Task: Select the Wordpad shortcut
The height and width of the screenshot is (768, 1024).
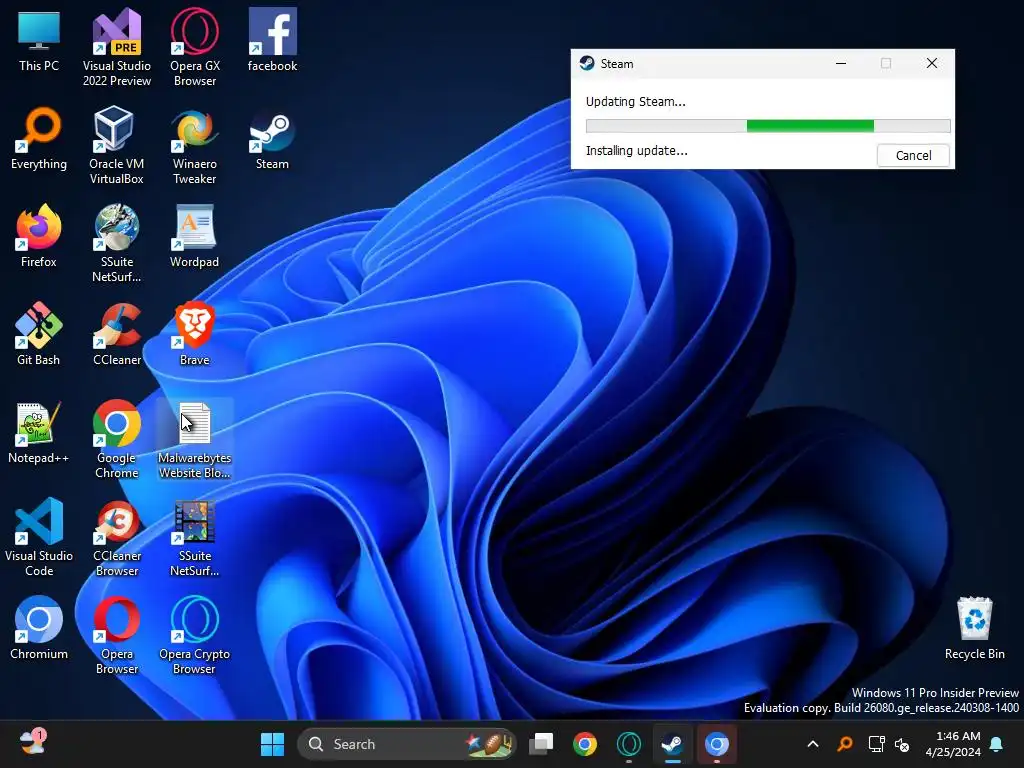Action: pos(195,236)
